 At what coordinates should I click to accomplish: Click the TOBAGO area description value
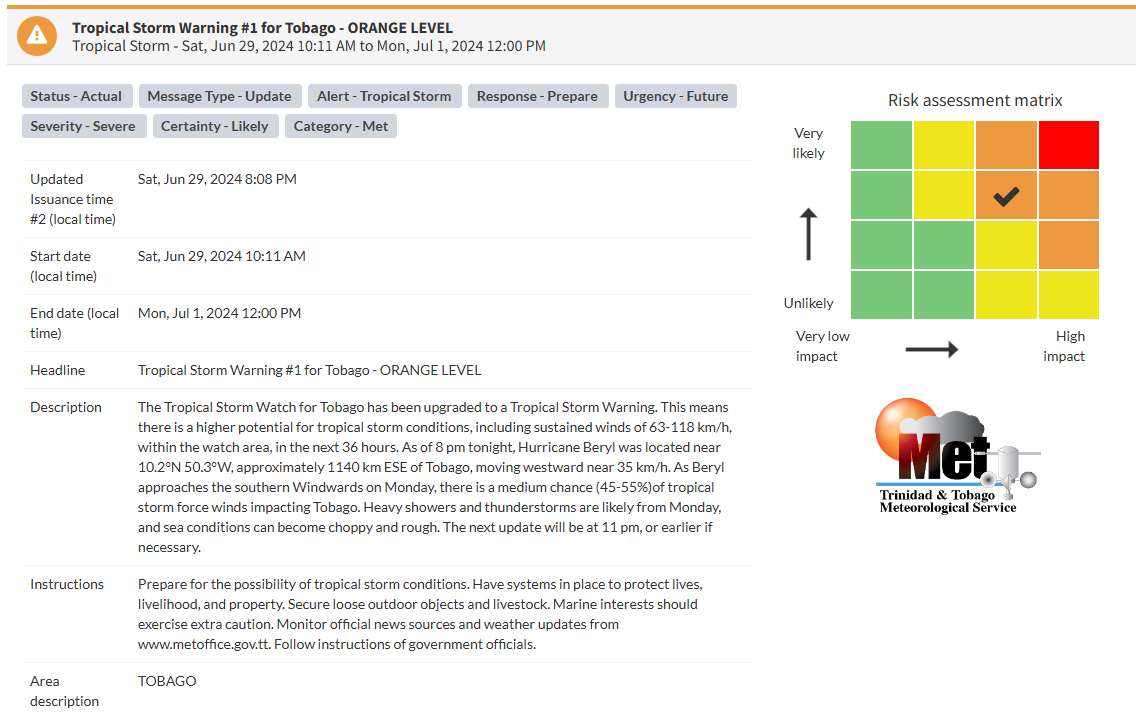coord(167,681)
